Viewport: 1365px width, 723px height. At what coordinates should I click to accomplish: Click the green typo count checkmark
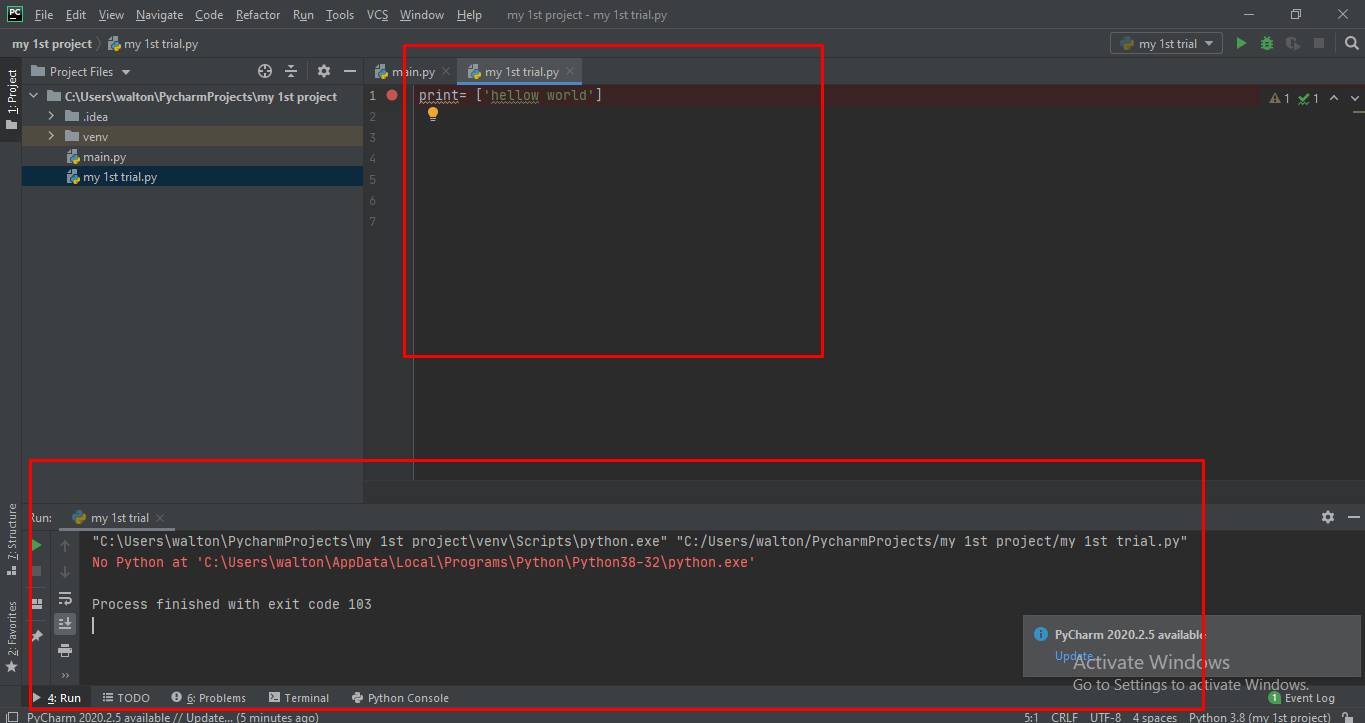click(x=1308, y=98)
